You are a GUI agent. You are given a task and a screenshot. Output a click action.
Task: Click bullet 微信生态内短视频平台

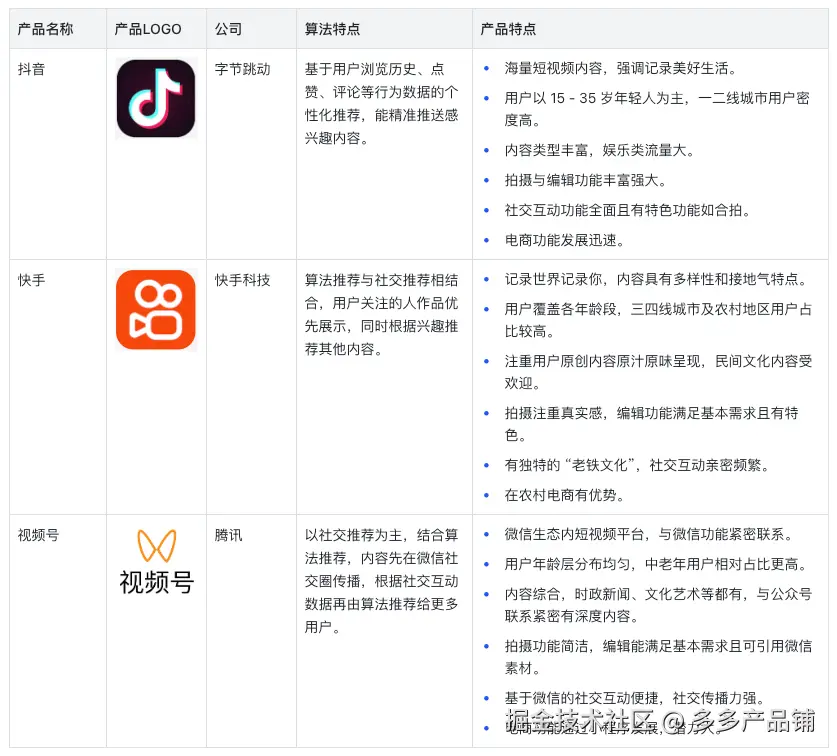(650, 534)
